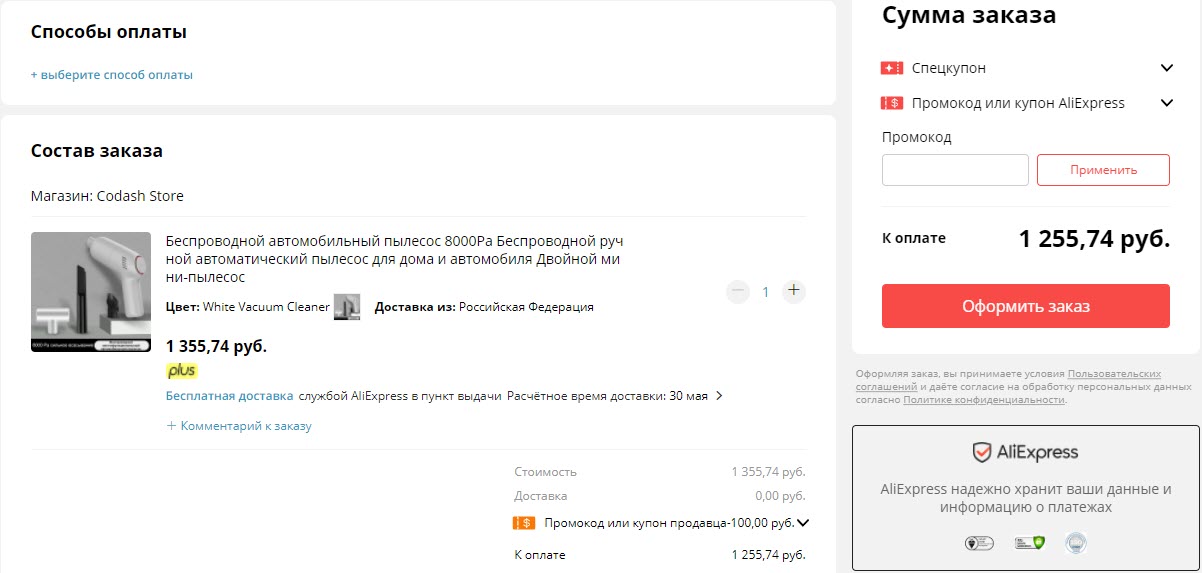
Task: Click the White Vacuum Cleaner color swatch
Action: [347, 307]
